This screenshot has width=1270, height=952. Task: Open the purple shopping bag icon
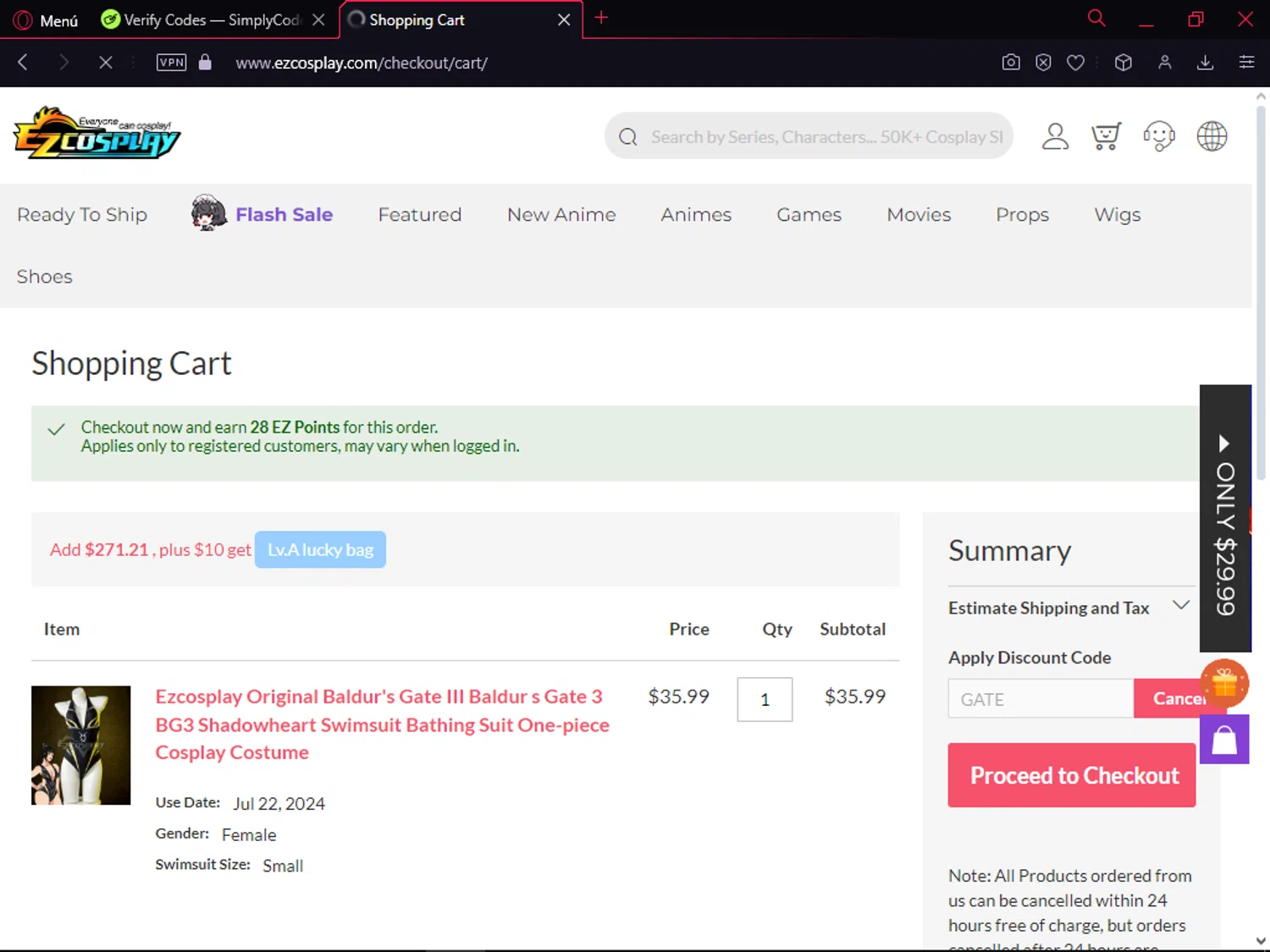[x=1224, y=740]
